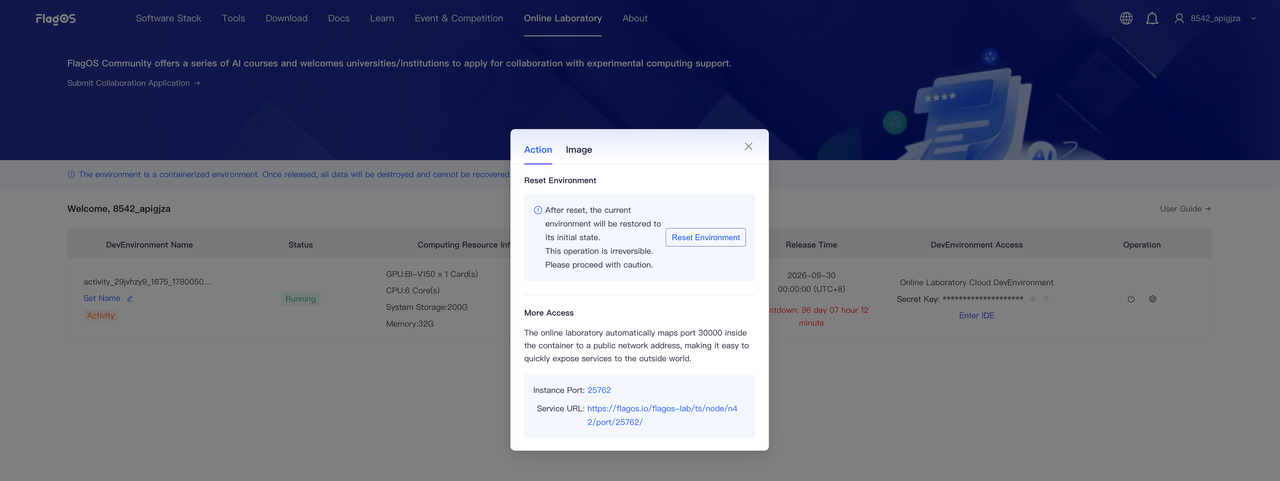Expand the 8542_apigjza account dropdown

(x=1216, y=18)
